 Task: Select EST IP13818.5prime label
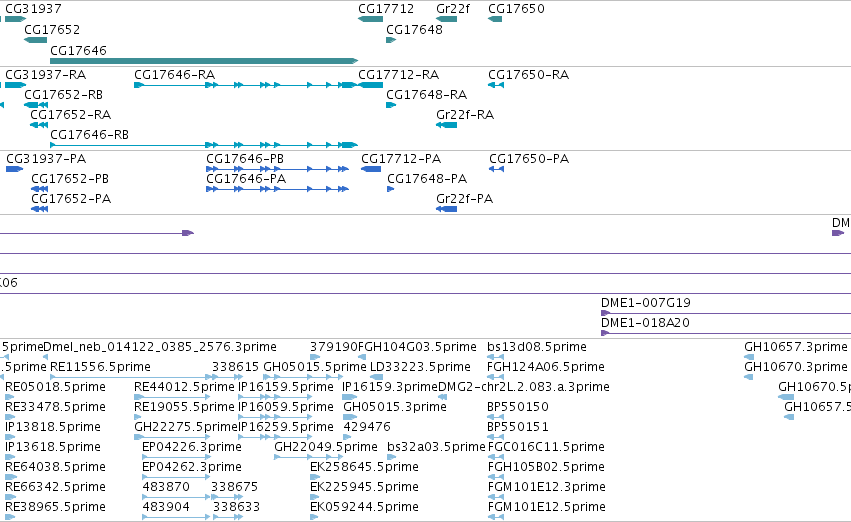(53, 426)
